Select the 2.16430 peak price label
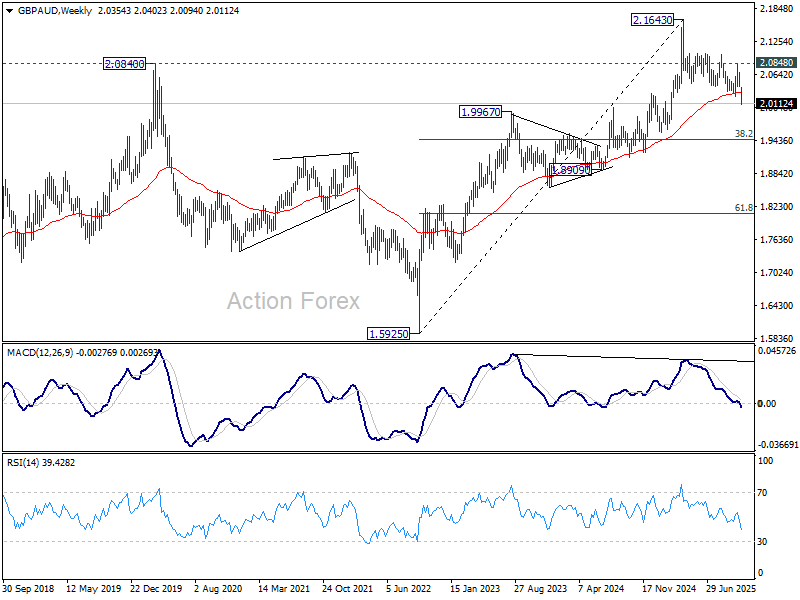This screenshot has height=600, width=800. [658, 20]
